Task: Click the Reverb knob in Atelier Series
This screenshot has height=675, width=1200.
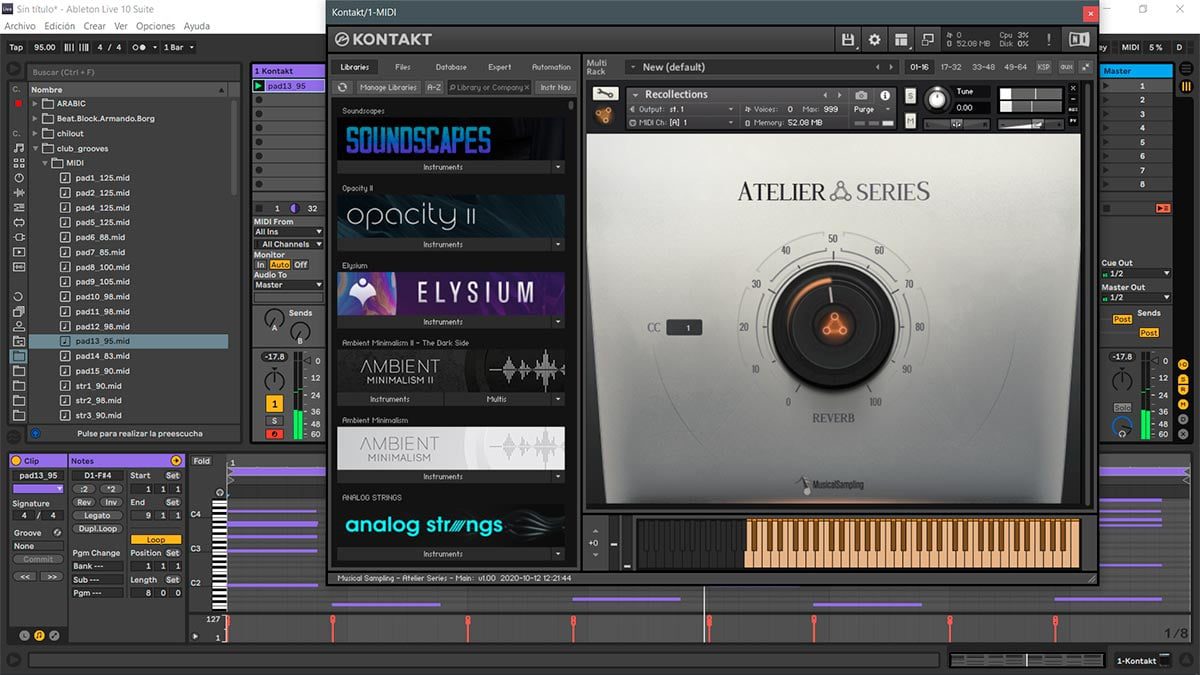Action: click(833, 326)
